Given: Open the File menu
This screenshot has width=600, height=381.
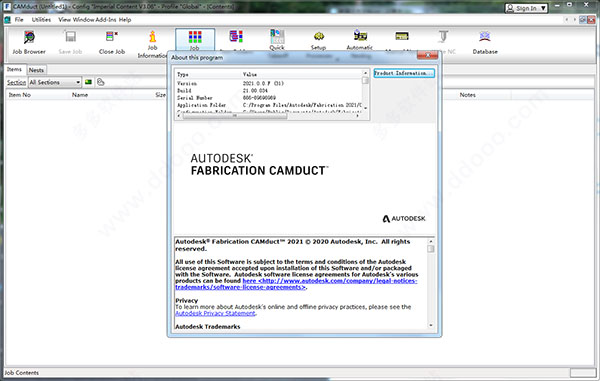Looking at the screenshot, I should point(19,20).
